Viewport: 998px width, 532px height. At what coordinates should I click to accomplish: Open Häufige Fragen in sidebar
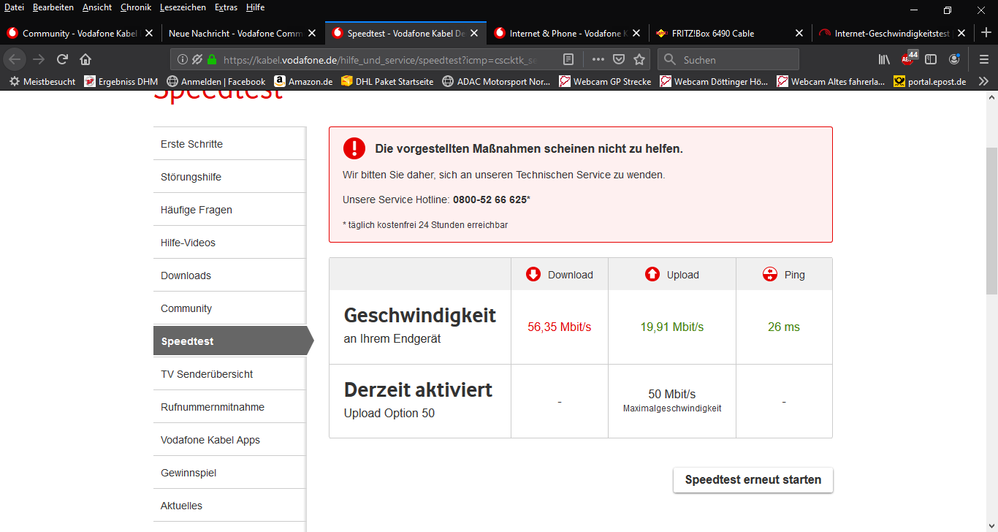coord(229,209)
